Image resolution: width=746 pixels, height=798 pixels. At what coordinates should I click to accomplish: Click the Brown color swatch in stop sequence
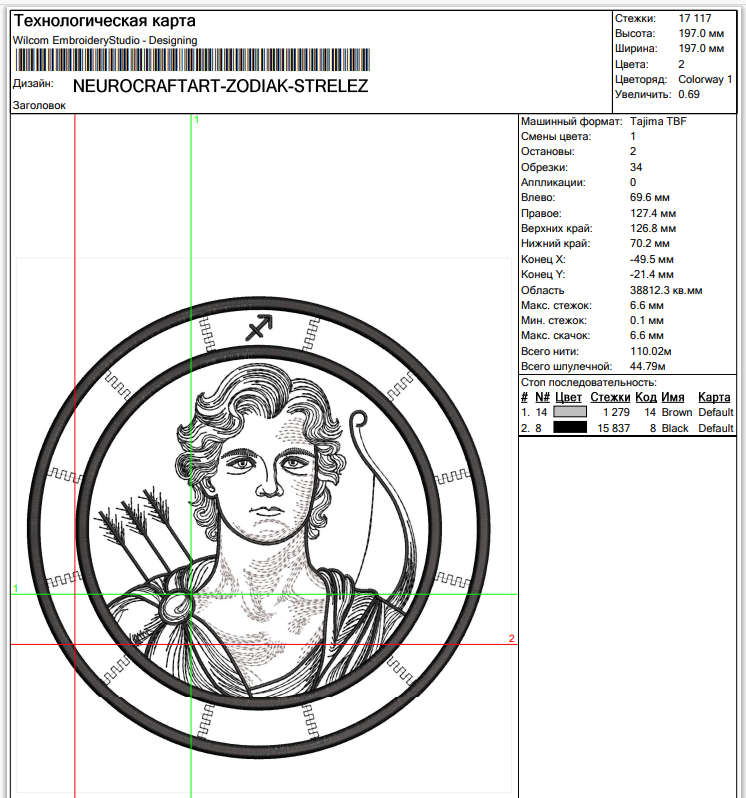pyautogui.click(x=569, y=412)
